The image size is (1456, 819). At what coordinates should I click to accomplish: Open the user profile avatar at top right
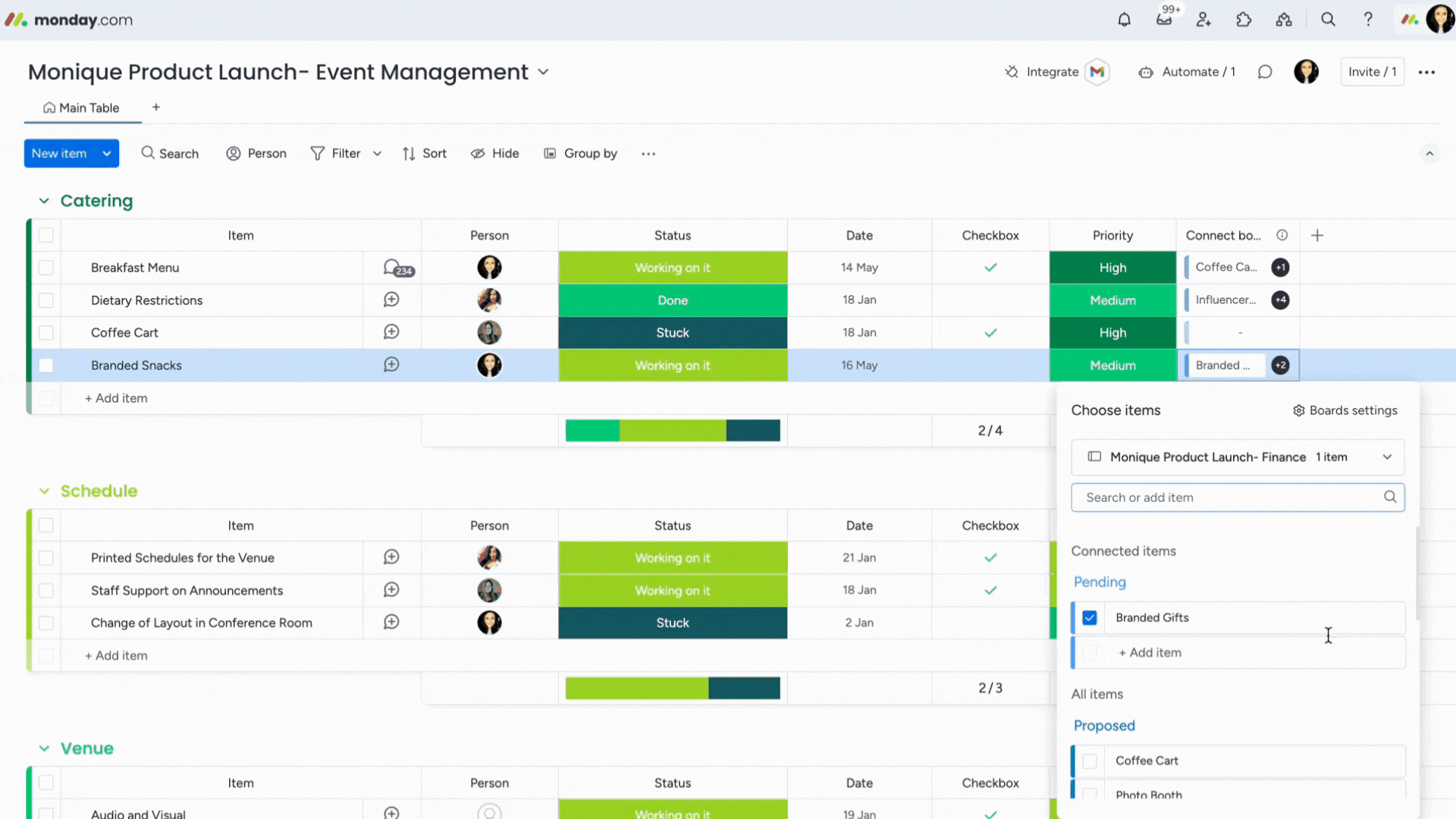[1440, 19]
